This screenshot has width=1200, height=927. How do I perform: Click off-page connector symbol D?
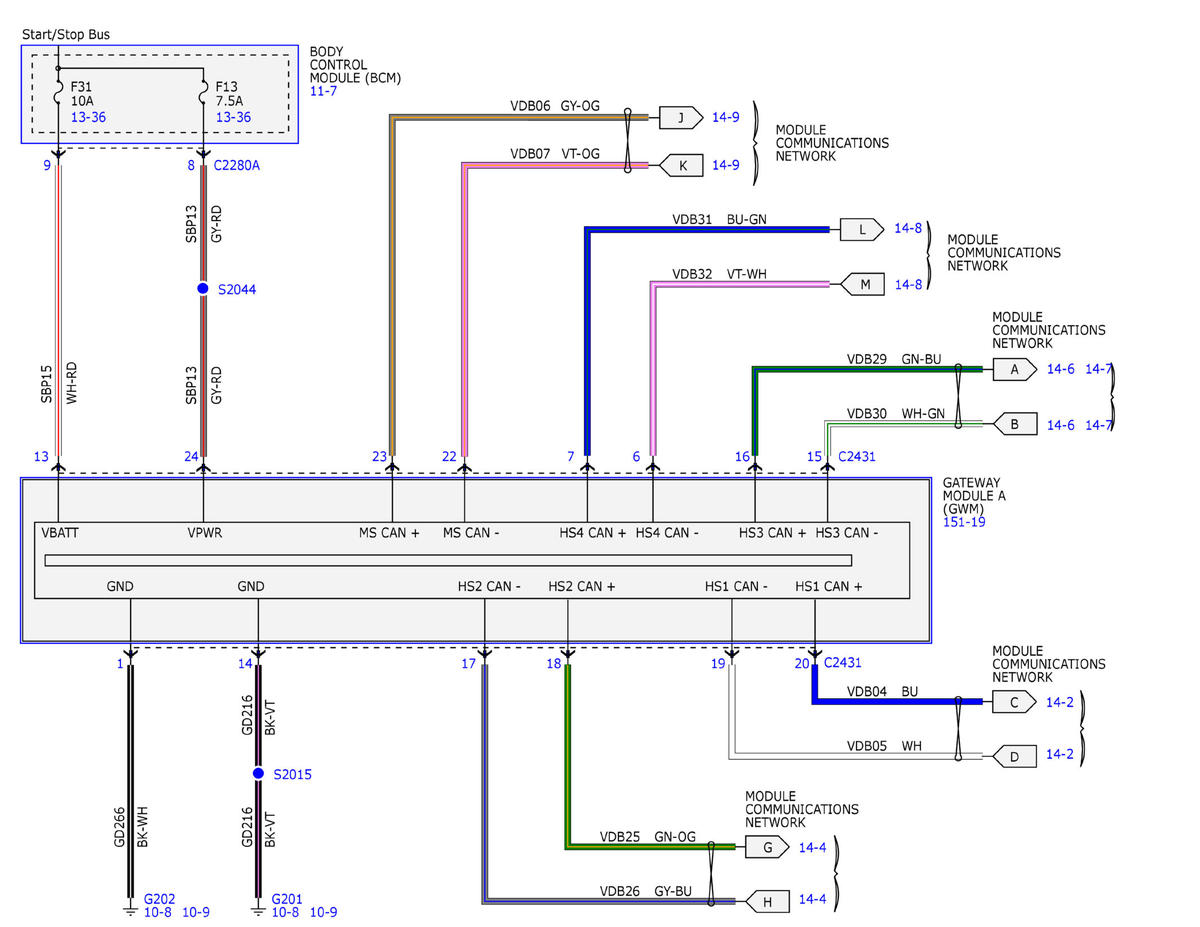coord(1014,756)
